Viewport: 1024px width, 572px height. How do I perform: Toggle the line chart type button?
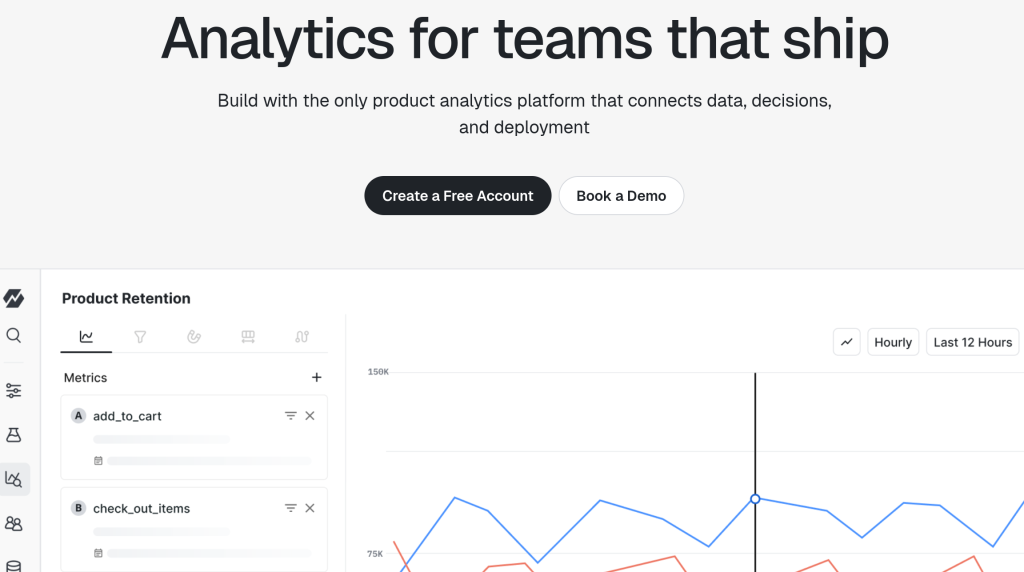tap(846, 342)
